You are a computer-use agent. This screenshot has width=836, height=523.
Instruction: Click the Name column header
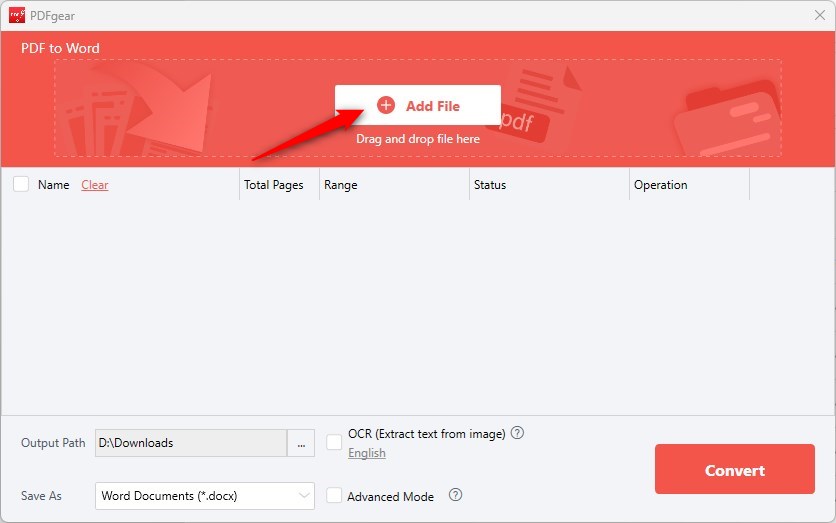click(53, 185)
